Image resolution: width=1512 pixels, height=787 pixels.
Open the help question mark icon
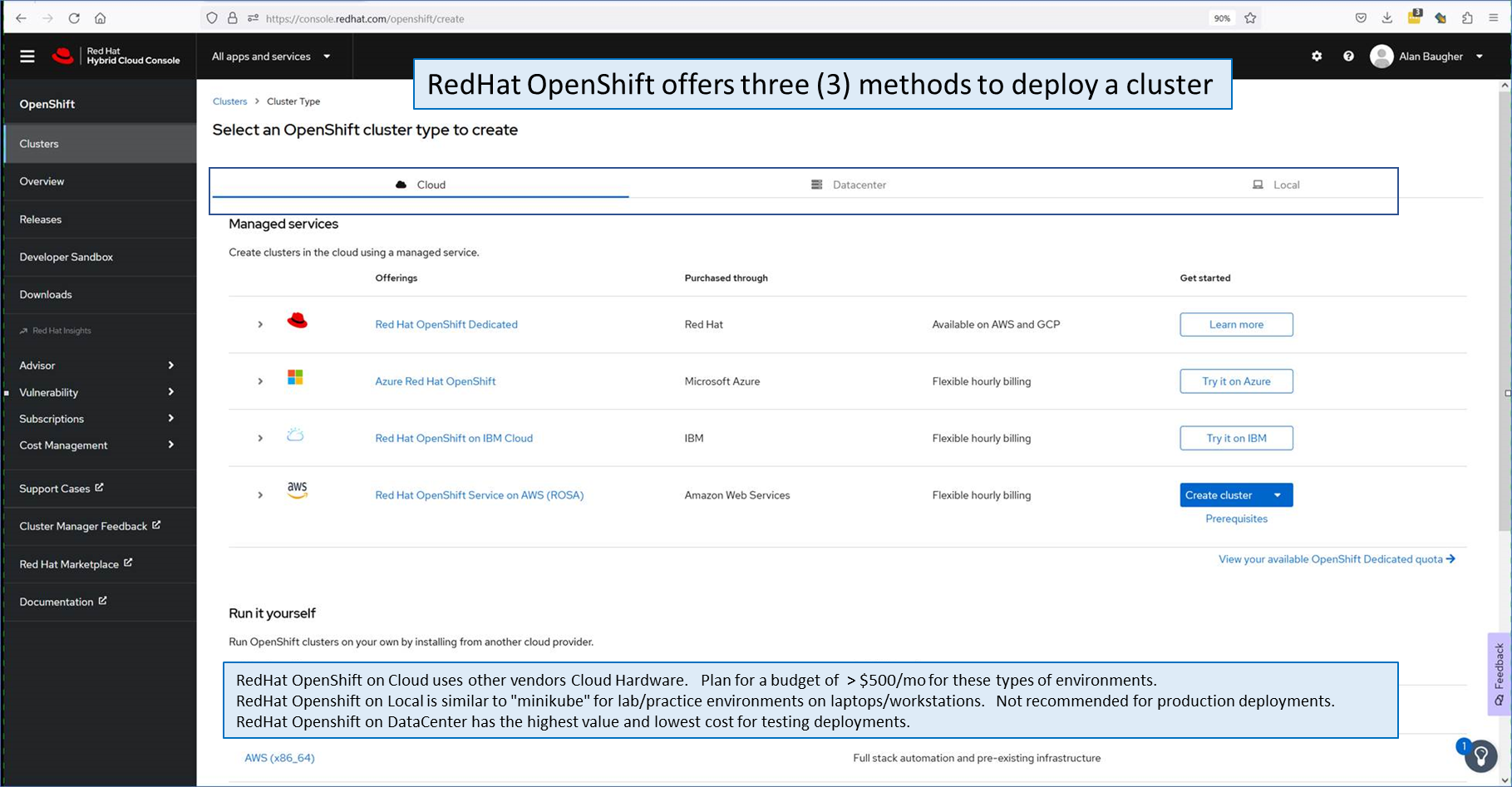tap(1348, 57)
